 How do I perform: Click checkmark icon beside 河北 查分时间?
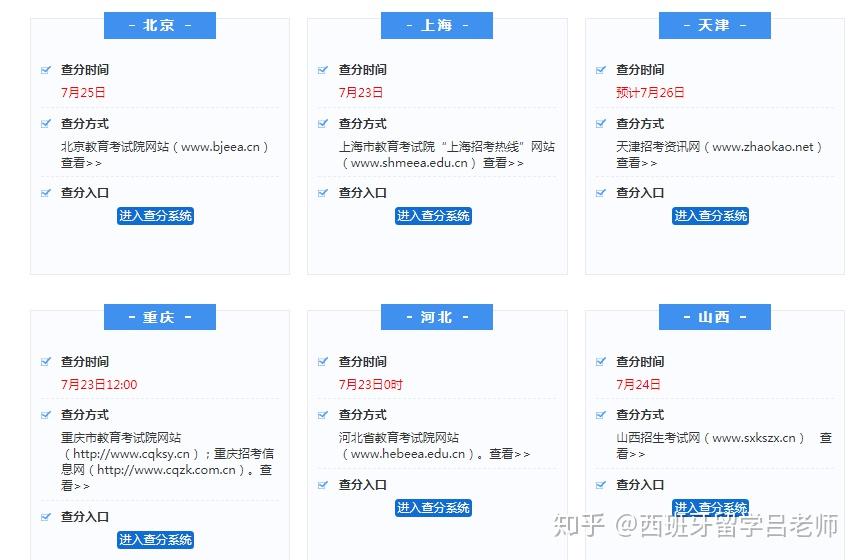coord(322,361)
